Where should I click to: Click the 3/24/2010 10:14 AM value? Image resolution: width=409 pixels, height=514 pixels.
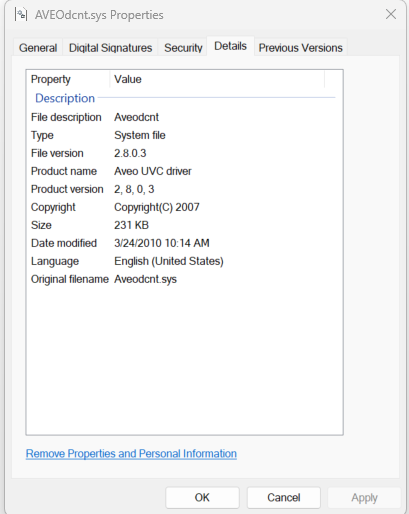point(162,243)
